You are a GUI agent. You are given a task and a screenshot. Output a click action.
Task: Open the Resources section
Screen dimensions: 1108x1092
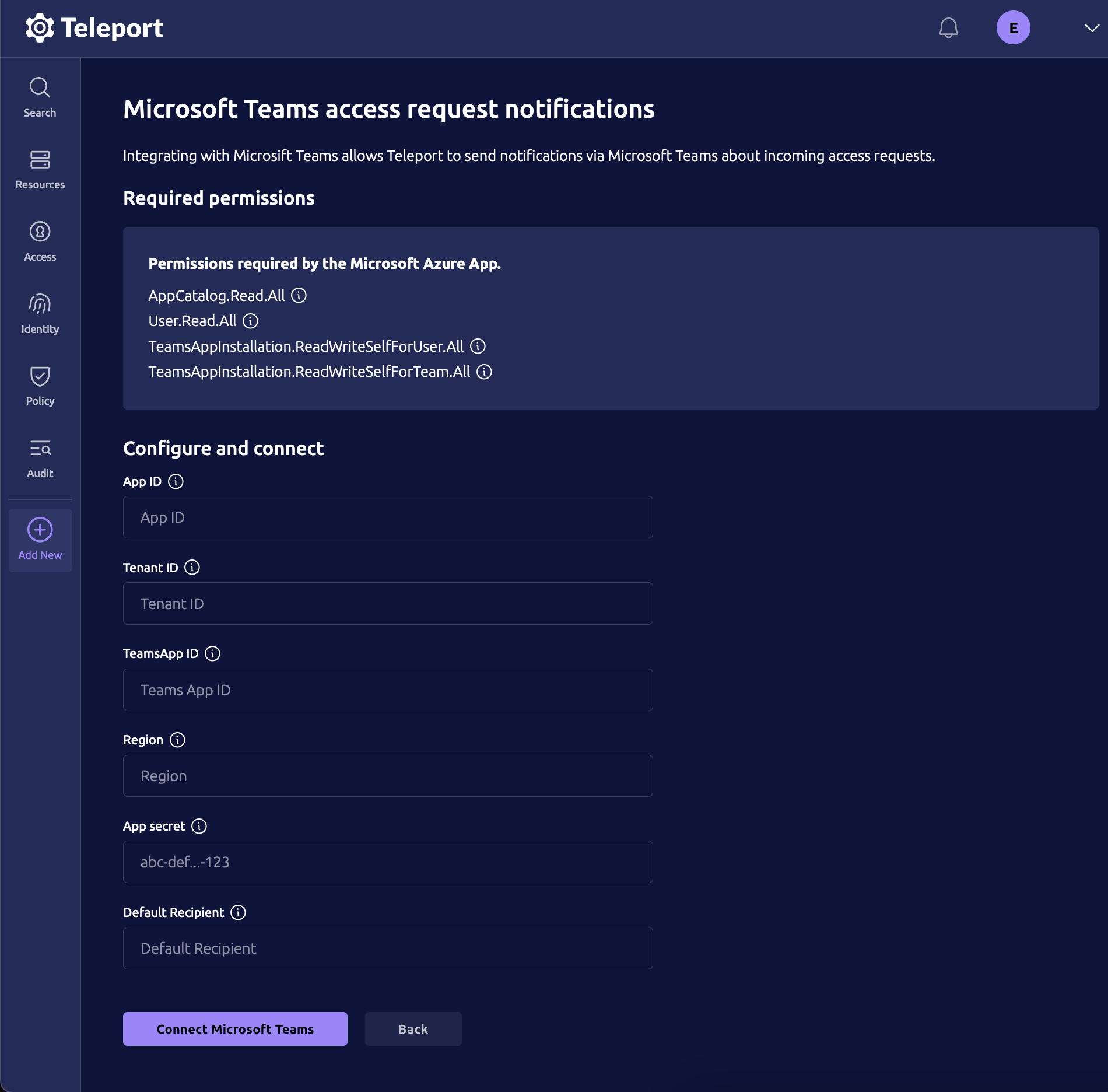click(x=40, y=160)
